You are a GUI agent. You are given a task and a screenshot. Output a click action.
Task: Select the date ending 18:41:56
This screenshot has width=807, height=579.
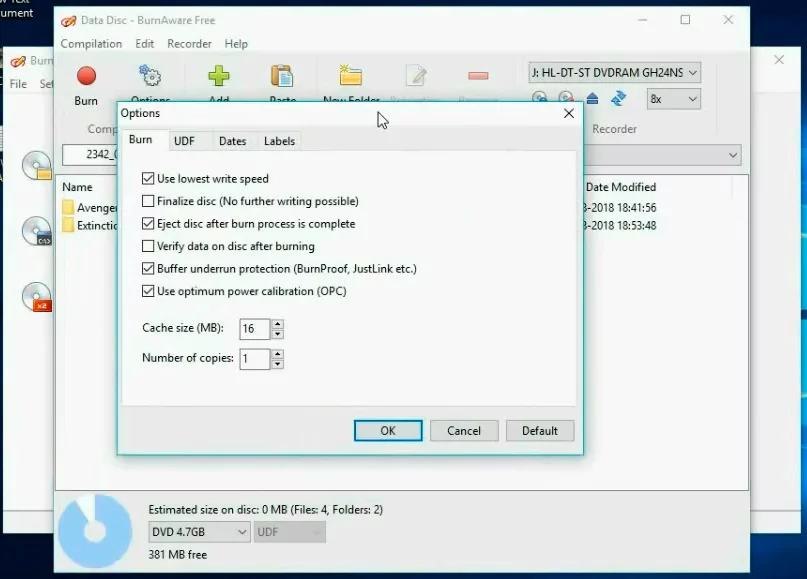coord(620,208)
